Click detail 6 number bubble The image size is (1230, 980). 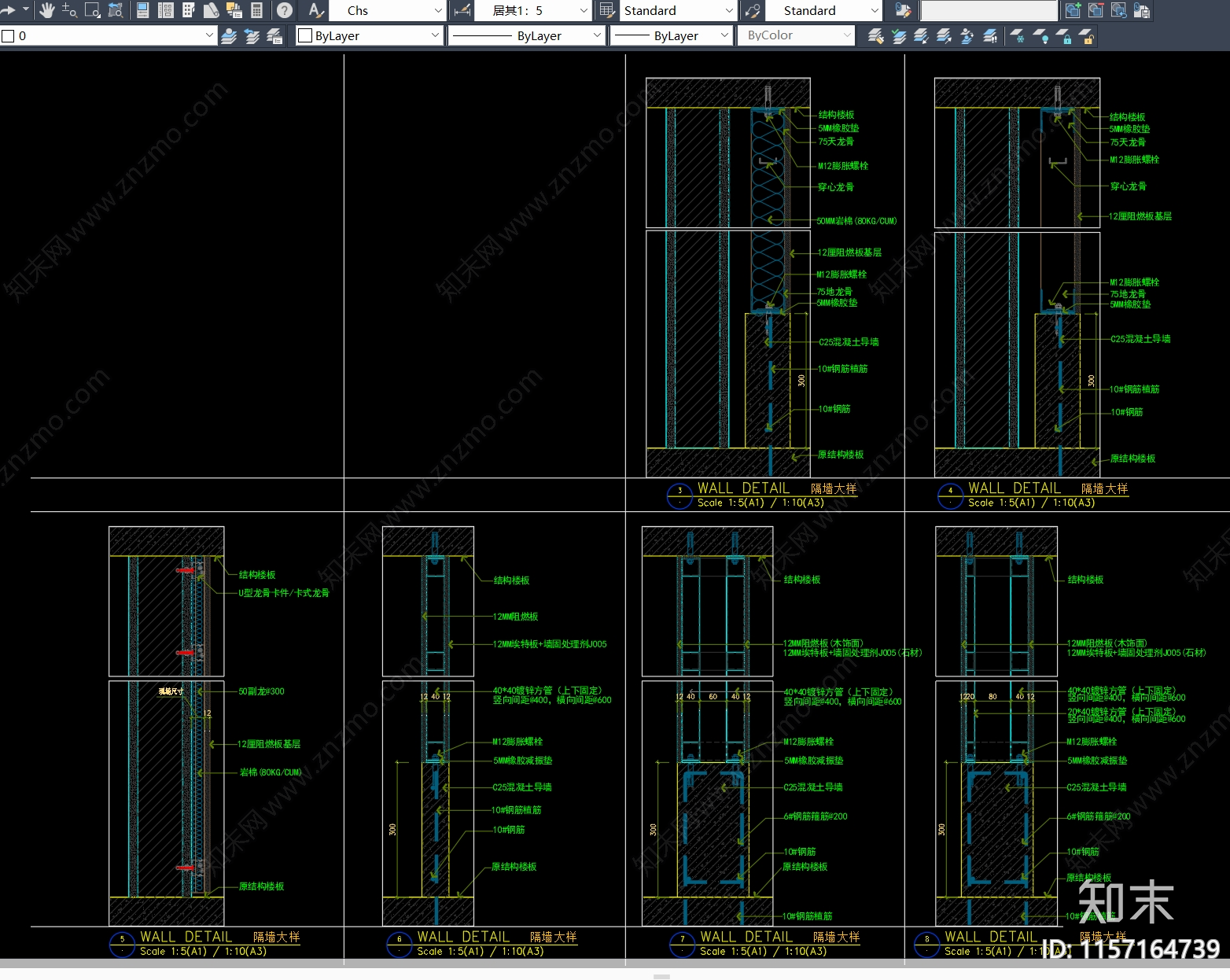click(400, 944)
